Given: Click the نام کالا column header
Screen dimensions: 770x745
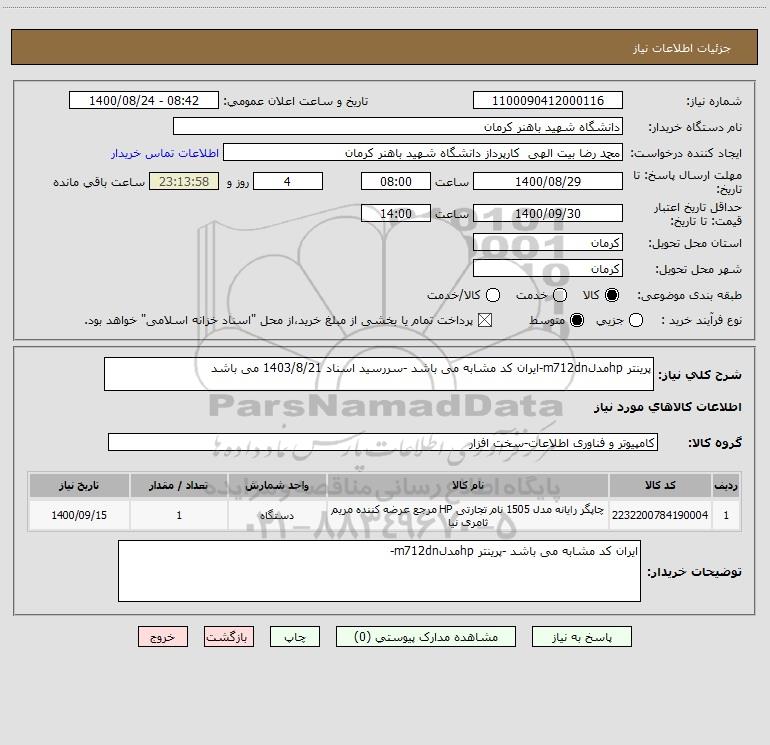Looking at the screenshot, I should coord(468,485).
